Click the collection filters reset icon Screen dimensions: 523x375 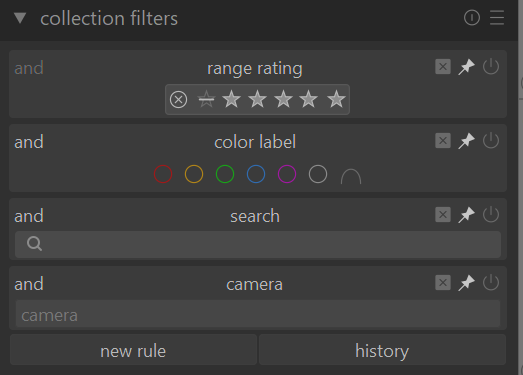tap(472, 18)
